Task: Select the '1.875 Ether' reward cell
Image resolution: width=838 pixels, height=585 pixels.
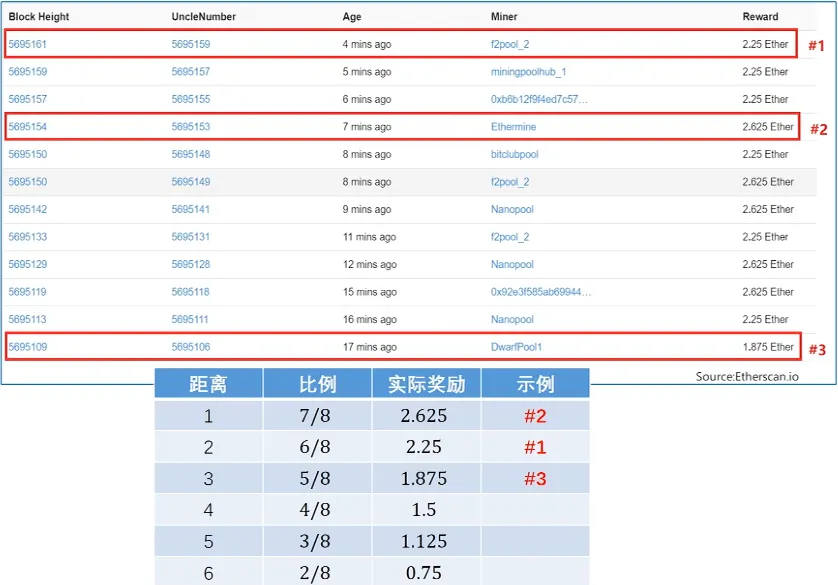Action: pos(768,347)
